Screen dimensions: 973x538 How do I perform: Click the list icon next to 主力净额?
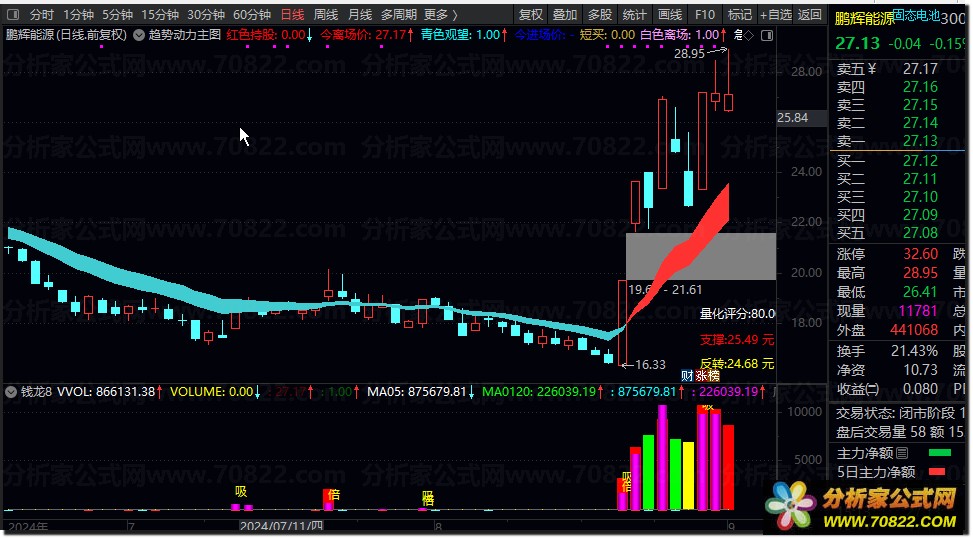(x=902, y=454)
